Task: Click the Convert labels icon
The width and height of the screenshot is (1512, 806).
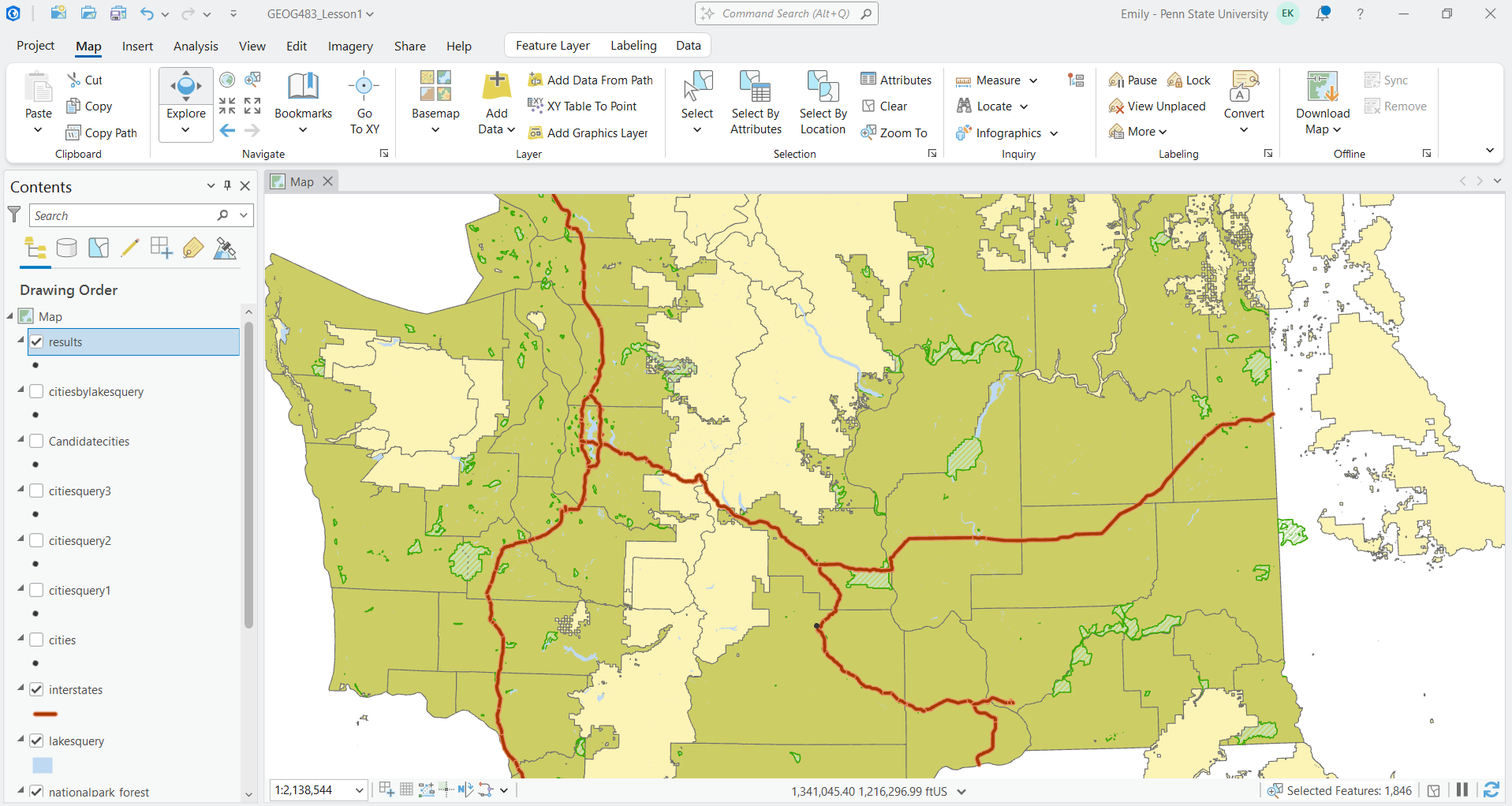Action: click(x=1244, y=87)
